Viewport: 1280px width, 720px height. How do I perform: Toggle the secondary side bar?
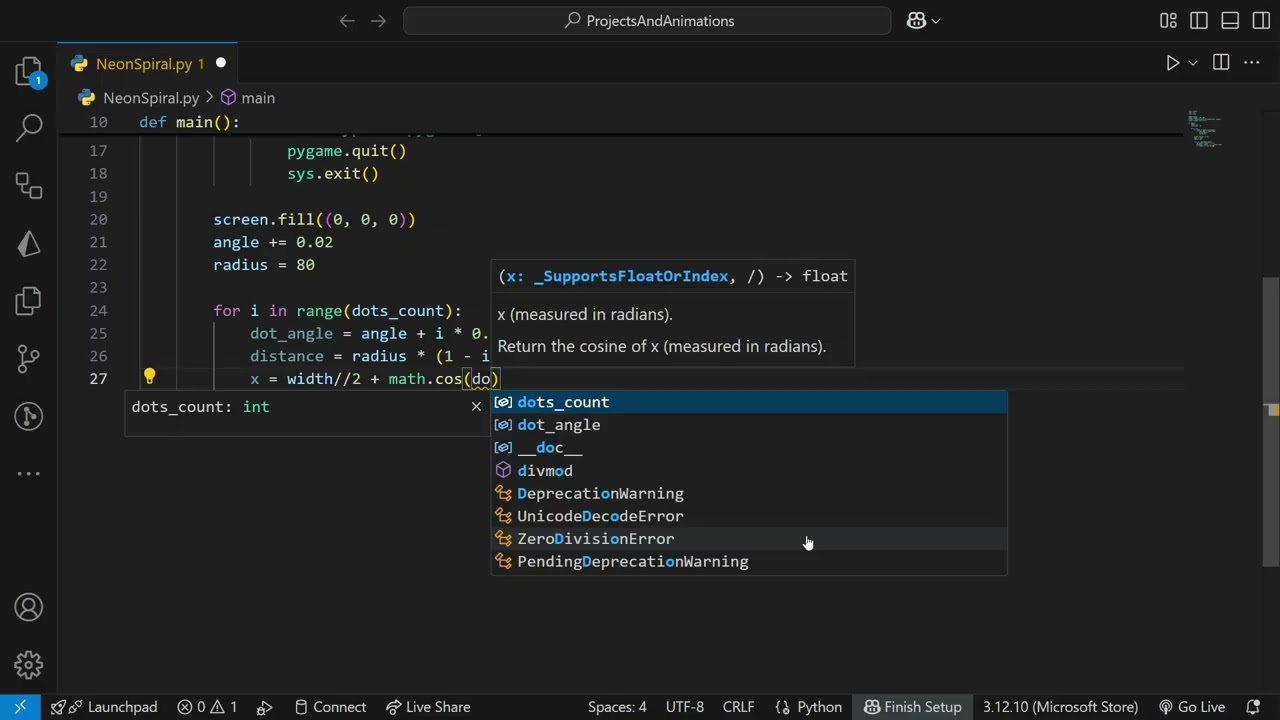click(x=1261, y=20)
